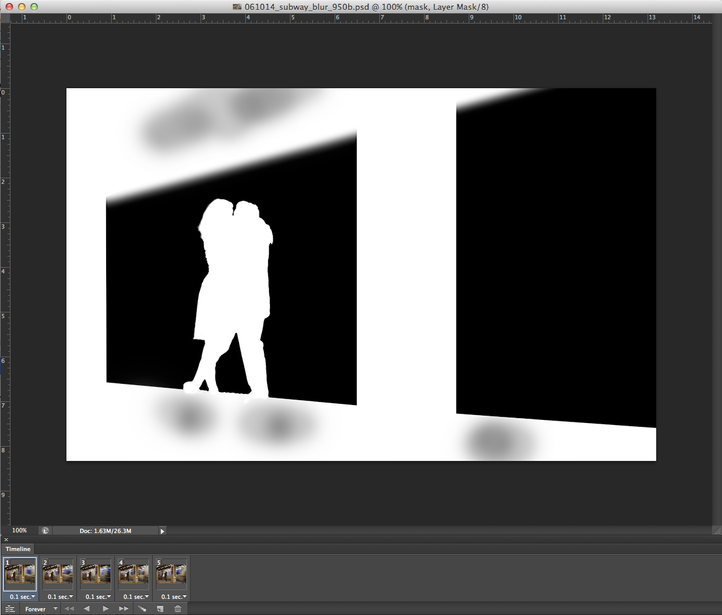The image size is (722, 615).
Task: Play the frame animation
Action: 105,608
